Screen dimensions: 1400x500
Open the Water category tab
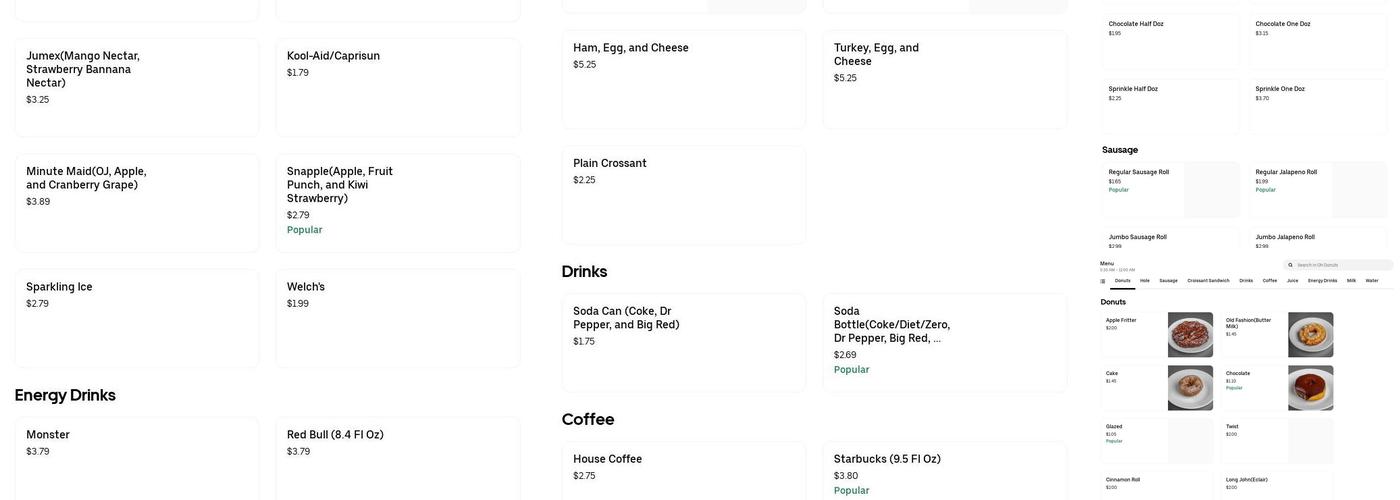(x=1372, y=281)
